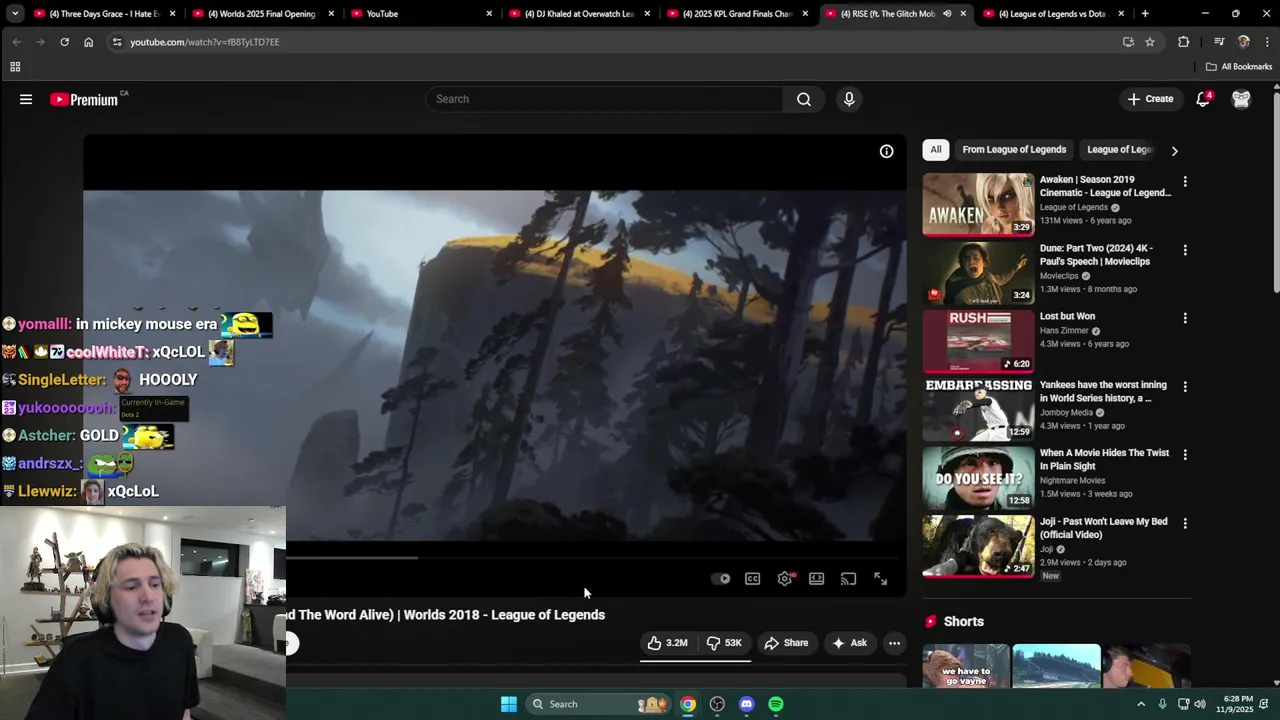Screen dimensions: 1280x720
Task: Click the address bar URL
Action: [x=205, y=42]
